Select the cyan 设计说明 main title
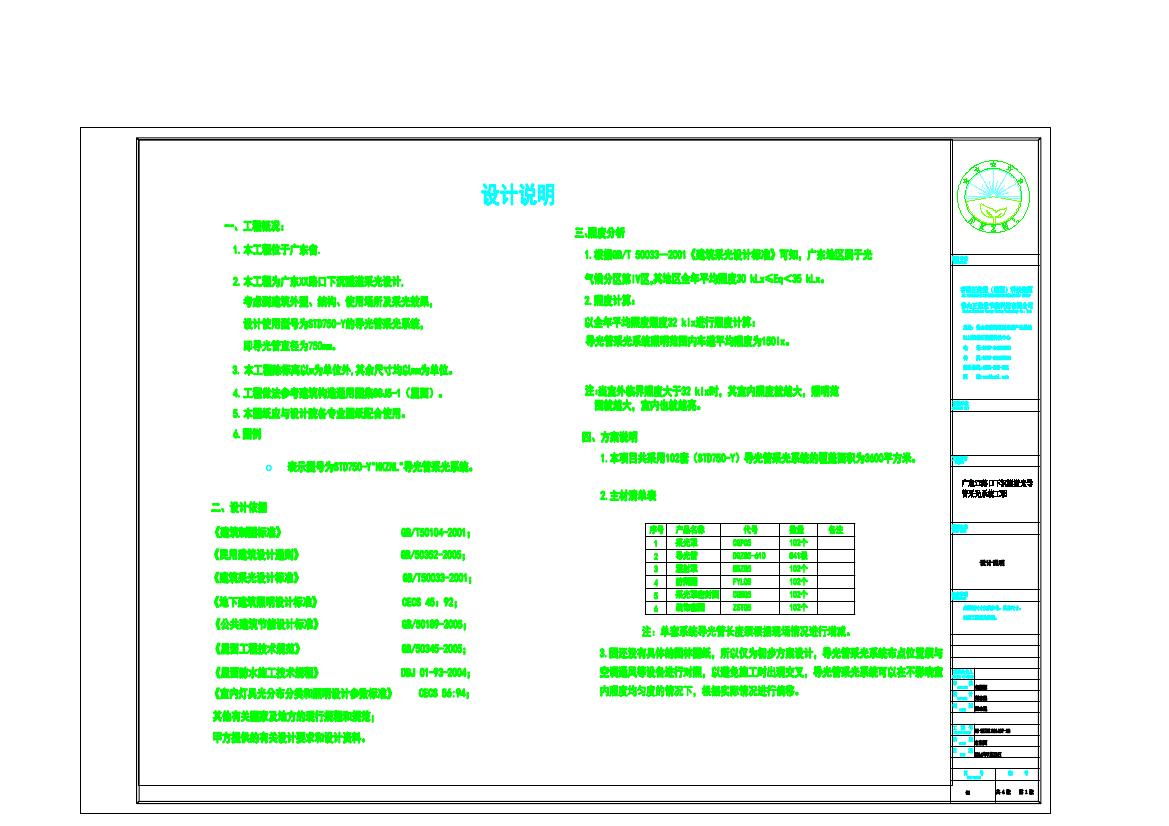This screenshot has width=1169, height=826. [x=518, y=196]
